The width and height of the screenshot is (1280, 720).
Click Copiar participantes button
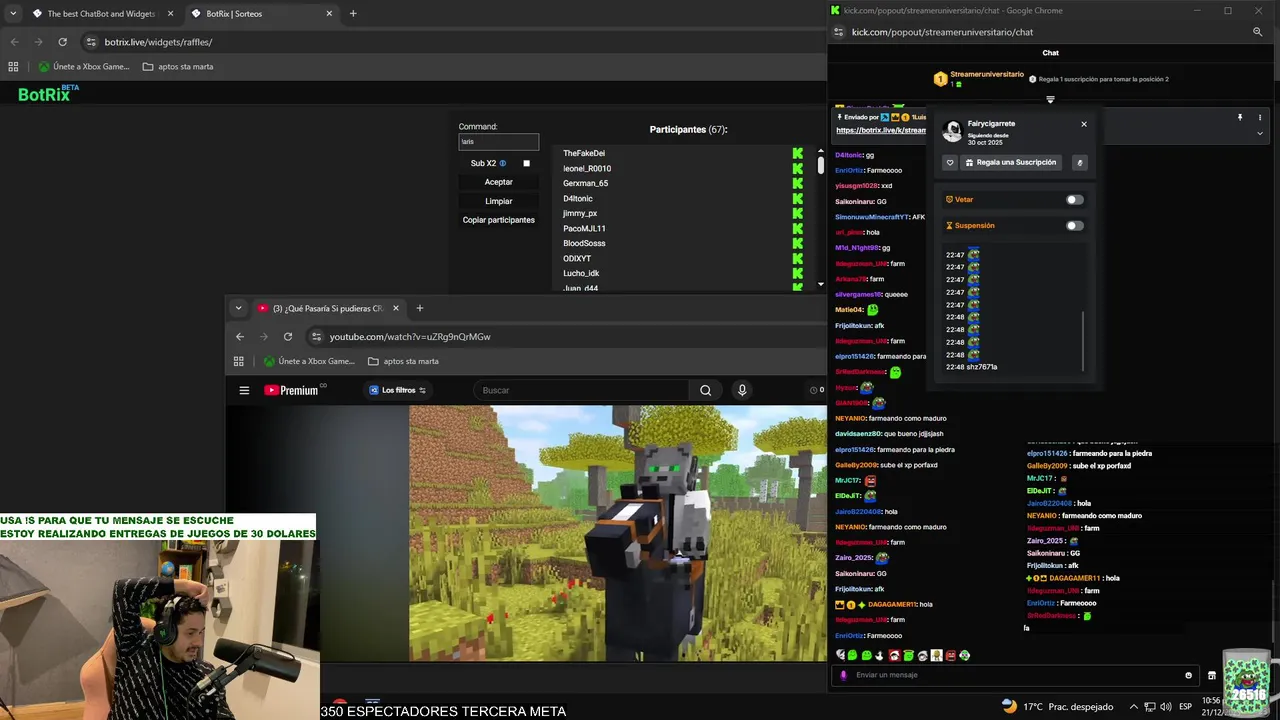pyautogui.click(x=498, y=220)
